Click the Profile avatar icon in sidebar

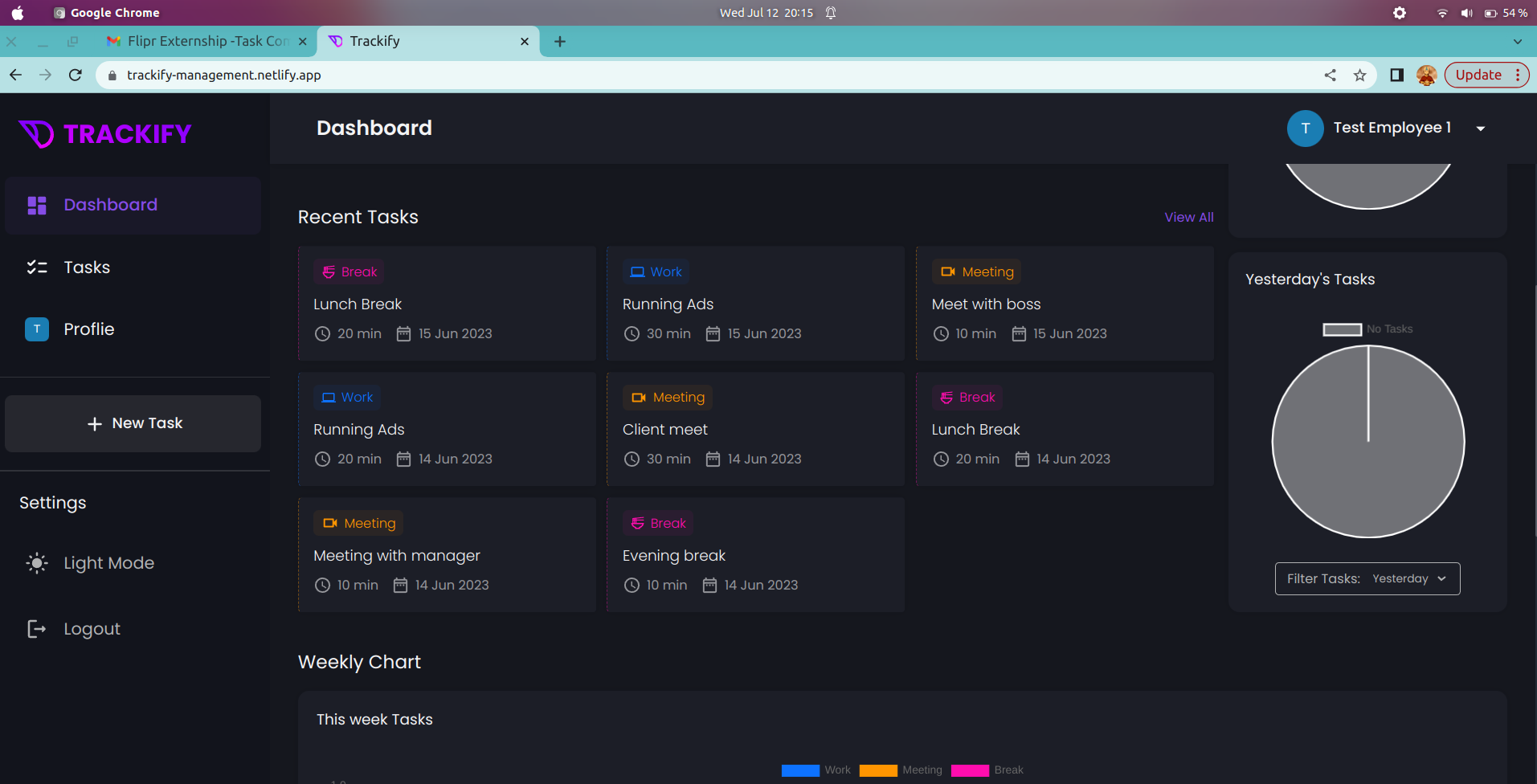point(37,329)
